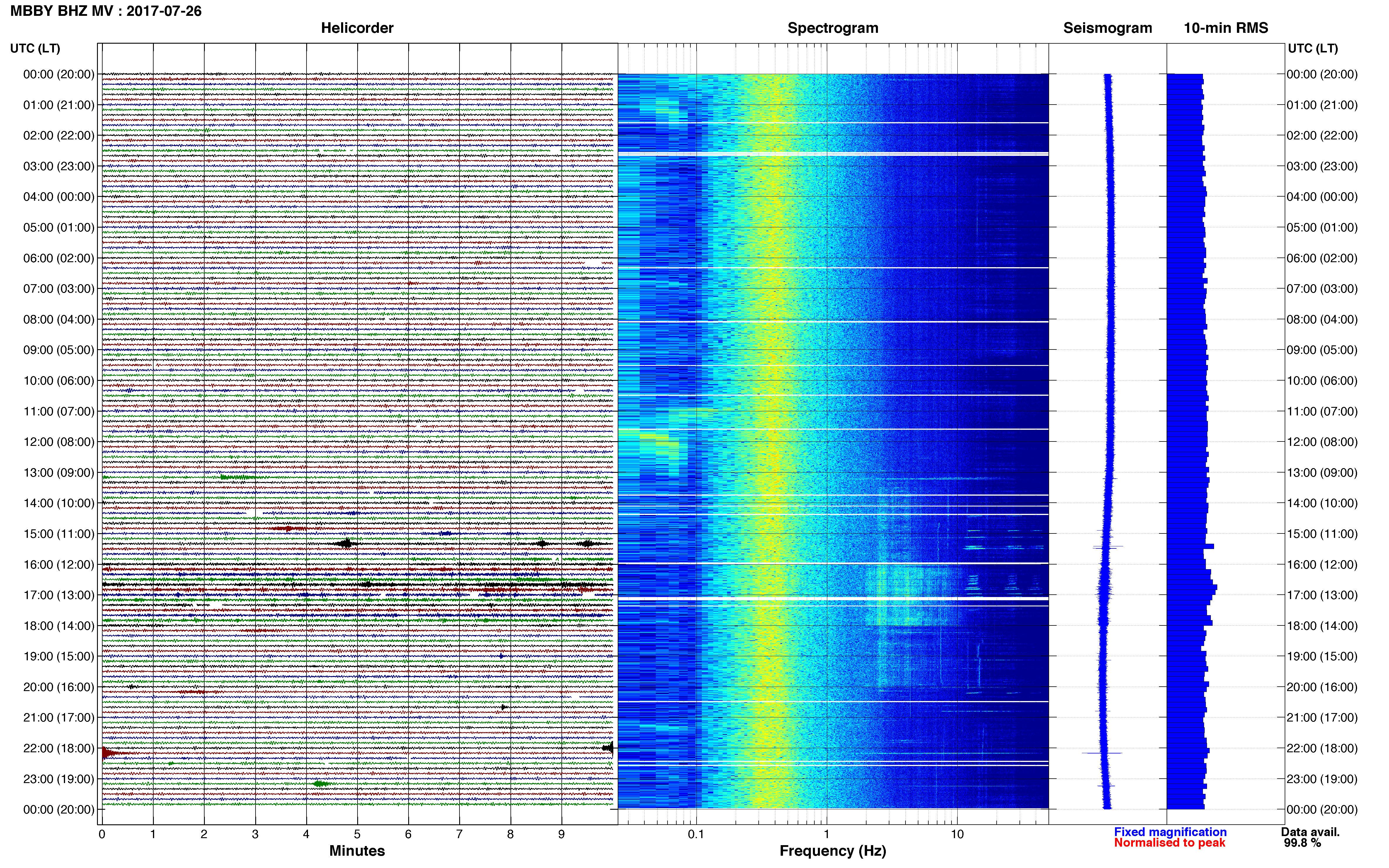This screenshot has width=1389, height=868.
Task: Click '02:00 (22:00)' on the RMS-side time axis
Action: [x=1322, y=135]
